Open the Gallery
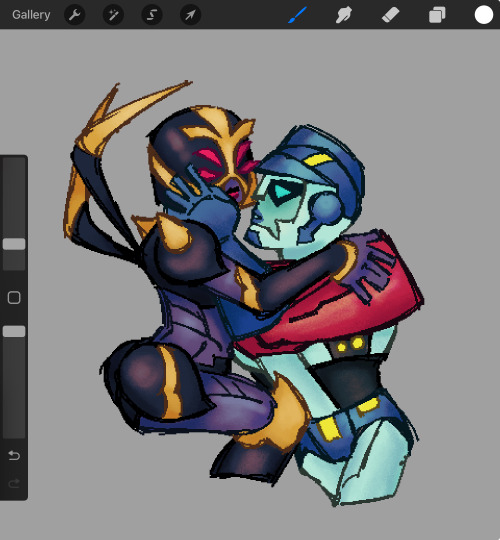This screenshot has width=500, height=540. click(x=31, y=15)
